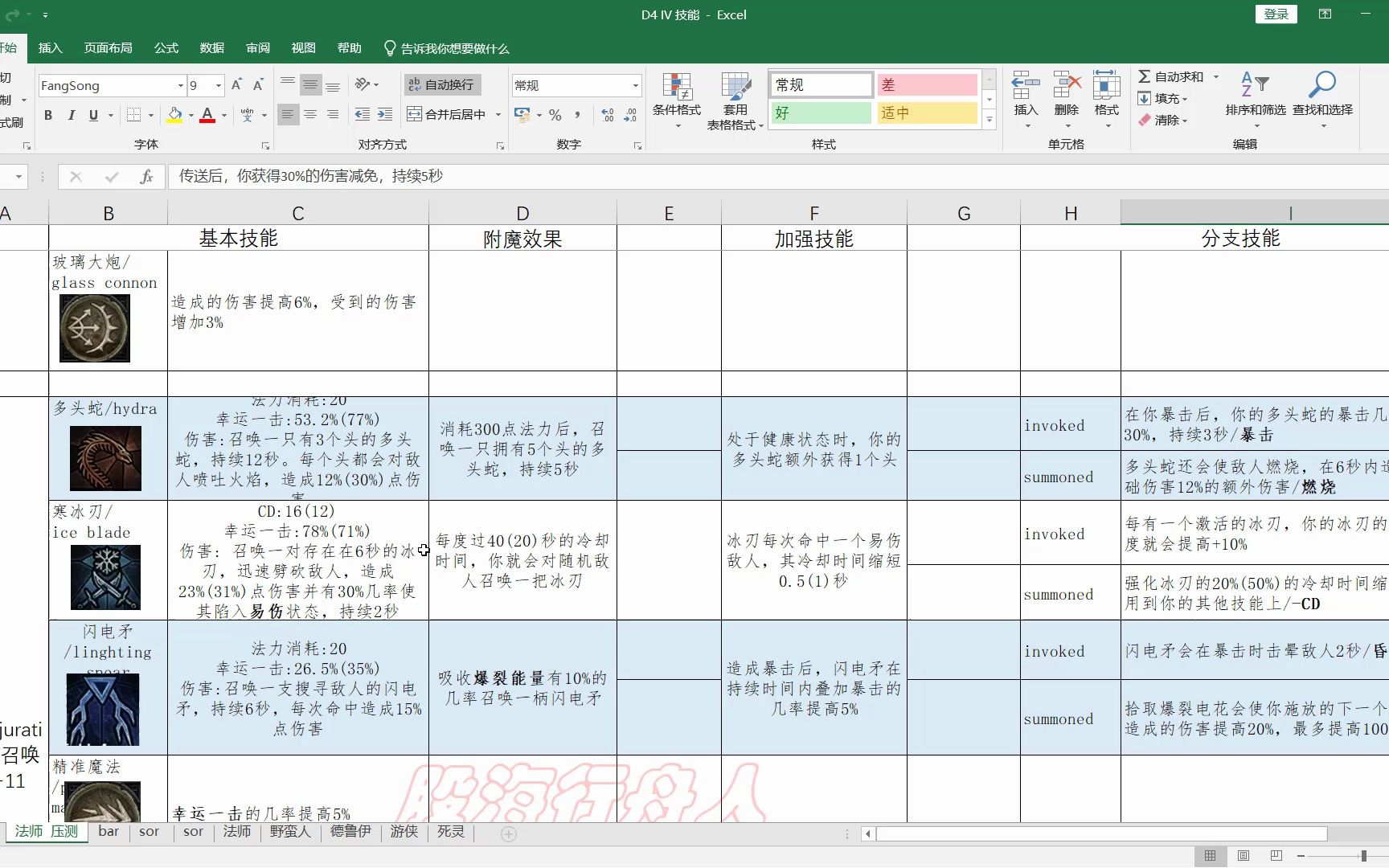Viewport: 1389px width, 868px height.
Task: Add a new sheet plus icon
Action: tap(509, 834)
